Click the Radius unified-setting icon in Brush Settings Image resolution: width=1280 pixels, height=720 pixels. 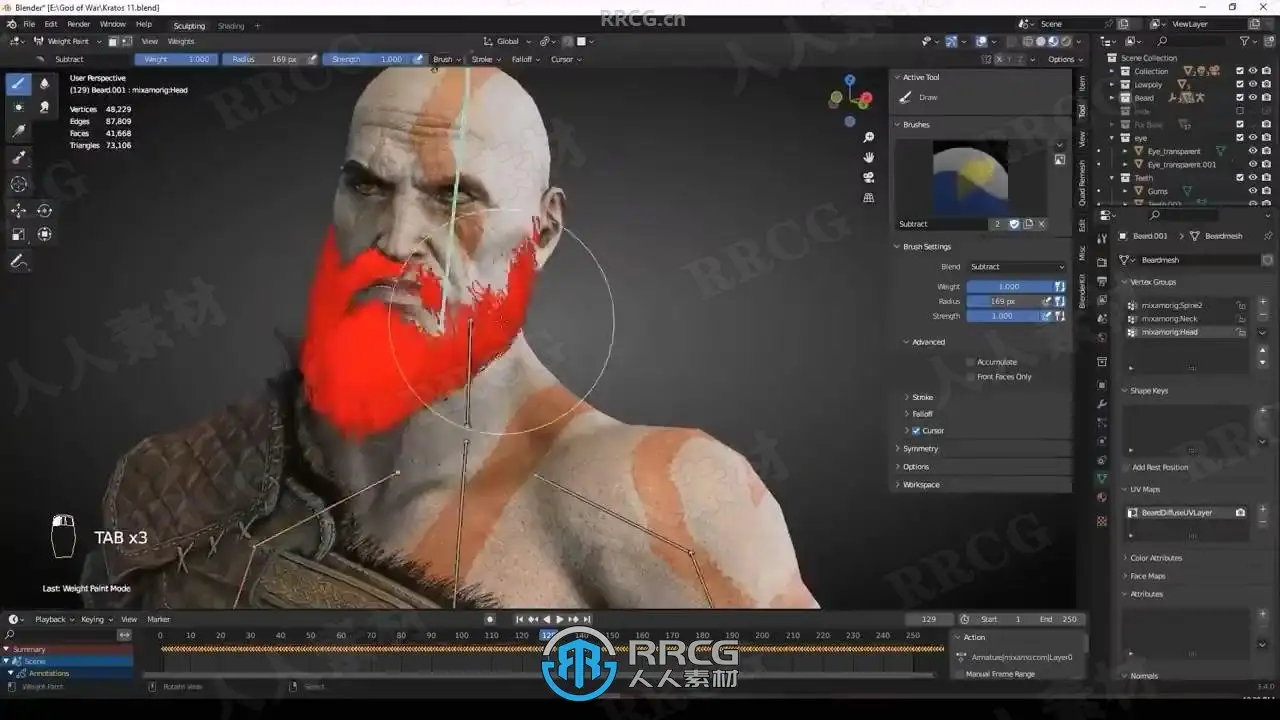(1060, 301)
